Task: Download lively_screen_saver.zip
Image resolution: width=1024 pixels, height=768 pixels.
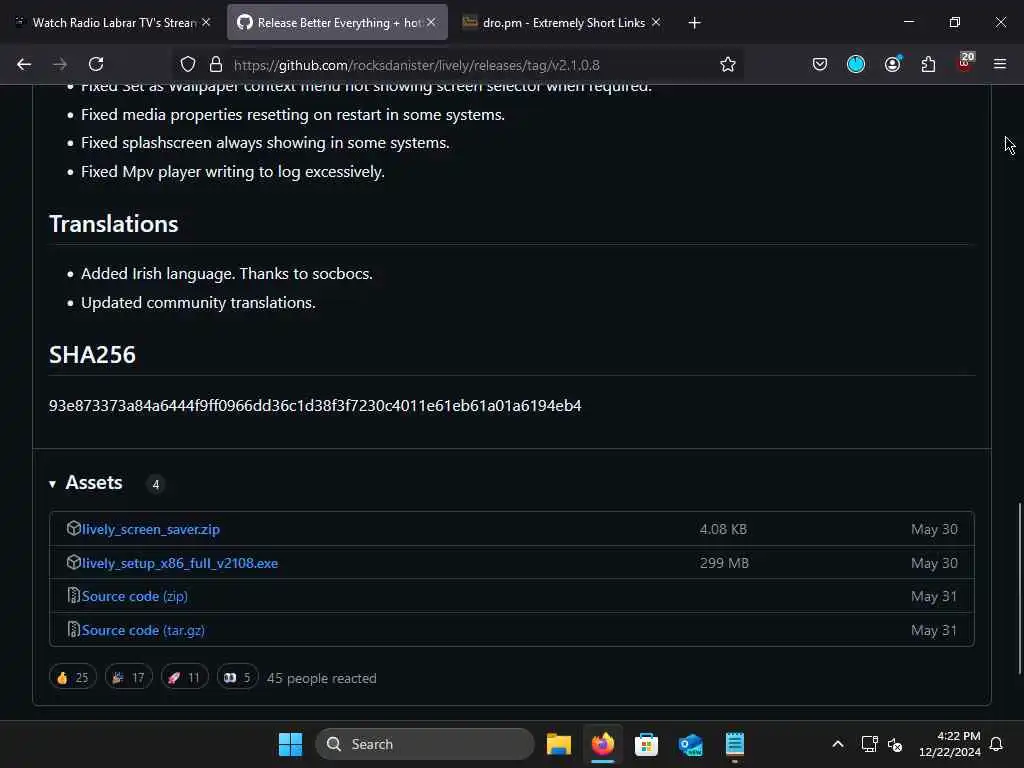Action: pos(151,529)
